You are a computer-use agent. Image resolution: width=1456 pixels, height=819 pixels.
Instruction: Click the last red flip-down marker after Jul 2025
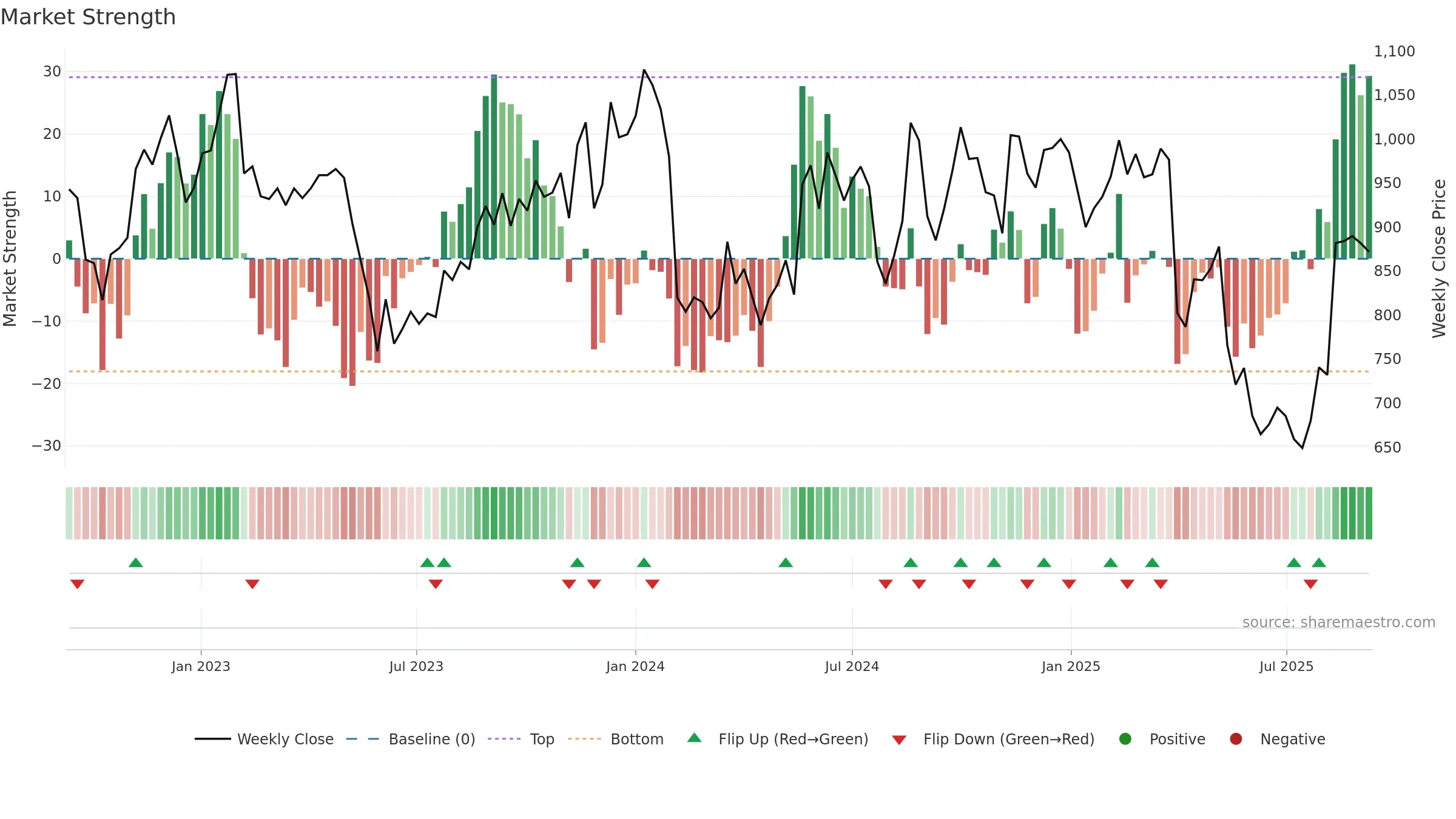coord(1310,584)
